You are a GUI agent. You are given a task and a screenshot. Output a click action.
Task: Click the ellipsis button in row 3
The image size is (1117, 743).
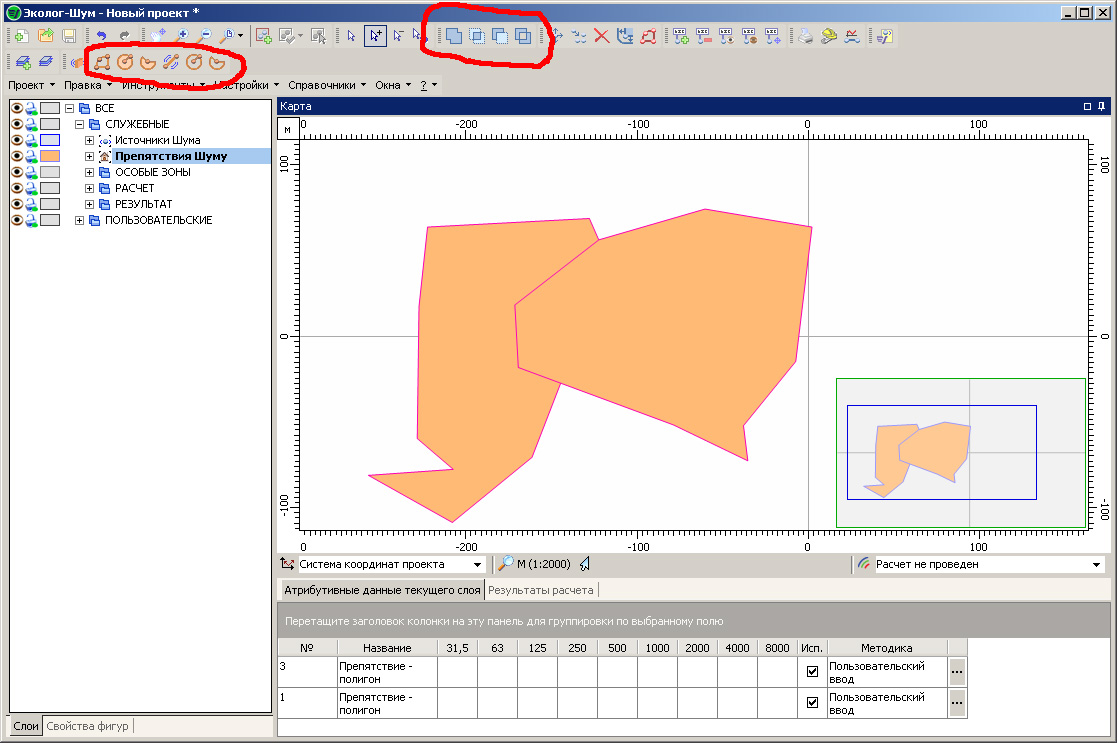coord(957,672)
